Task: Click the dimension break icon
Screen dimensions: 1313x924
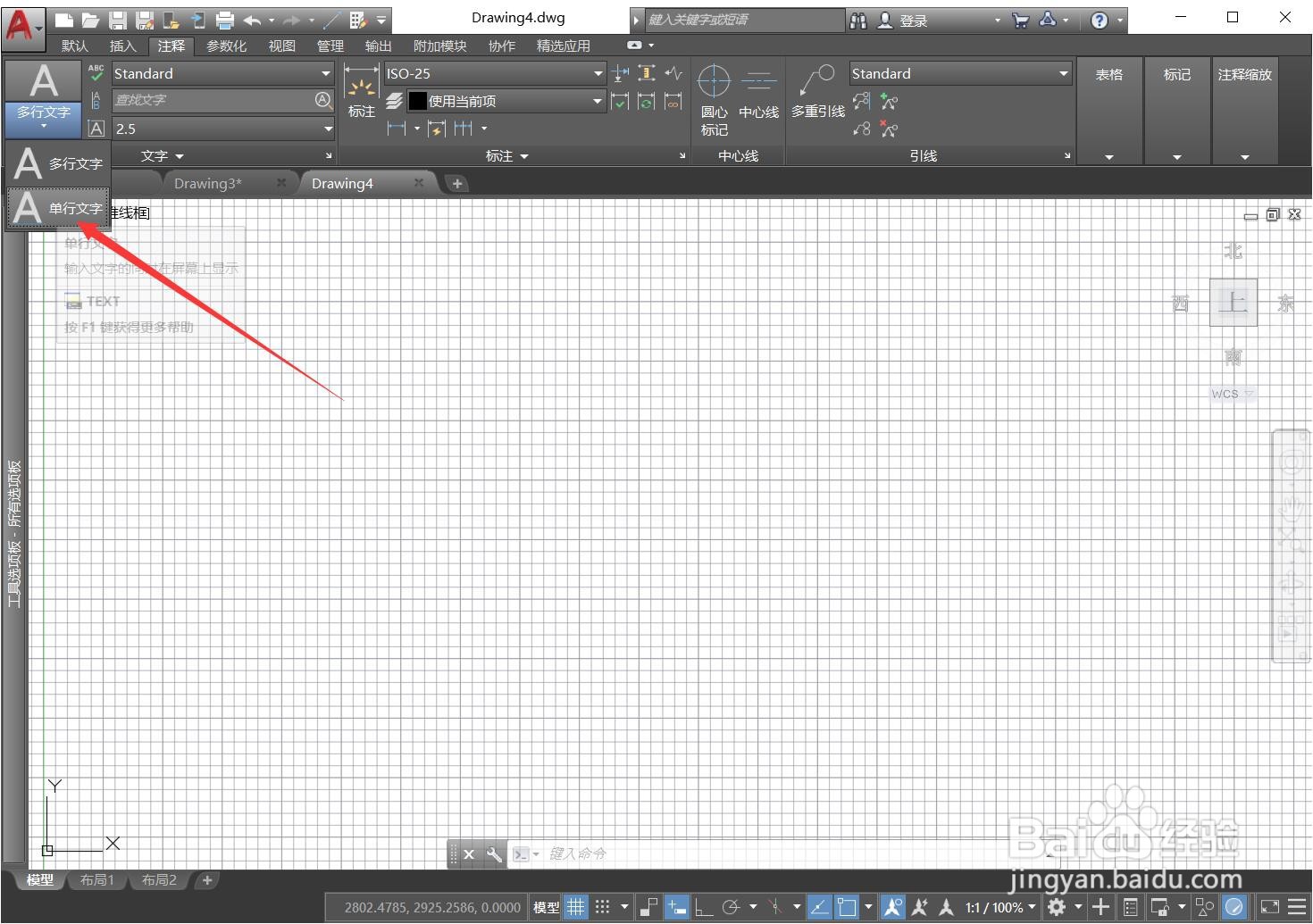Action: click(620, 73)
